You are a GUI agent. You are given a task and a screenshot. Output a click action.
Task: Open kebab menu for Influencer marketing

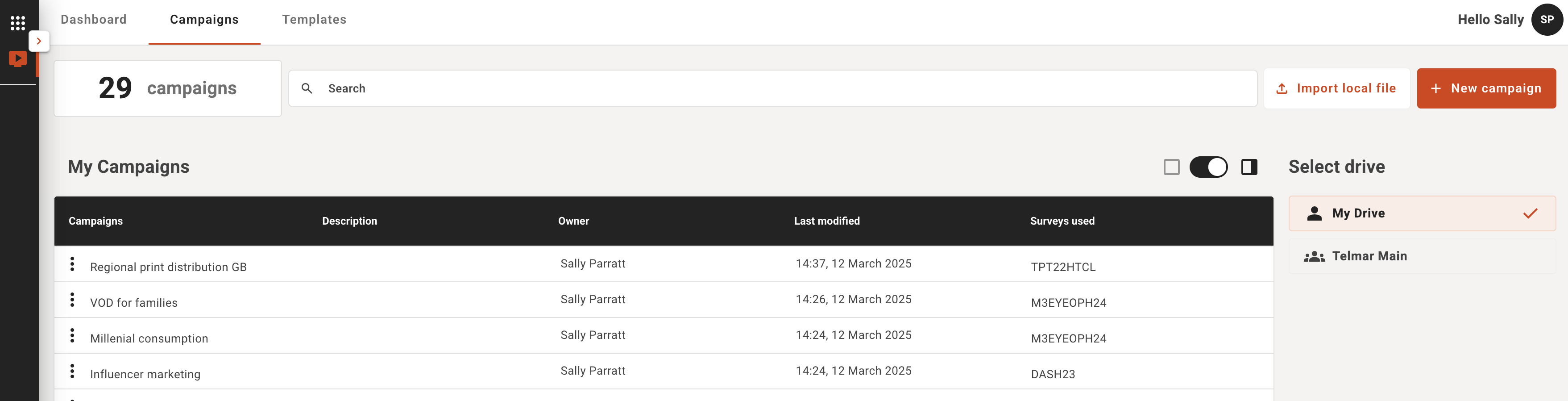click(72, 371)
